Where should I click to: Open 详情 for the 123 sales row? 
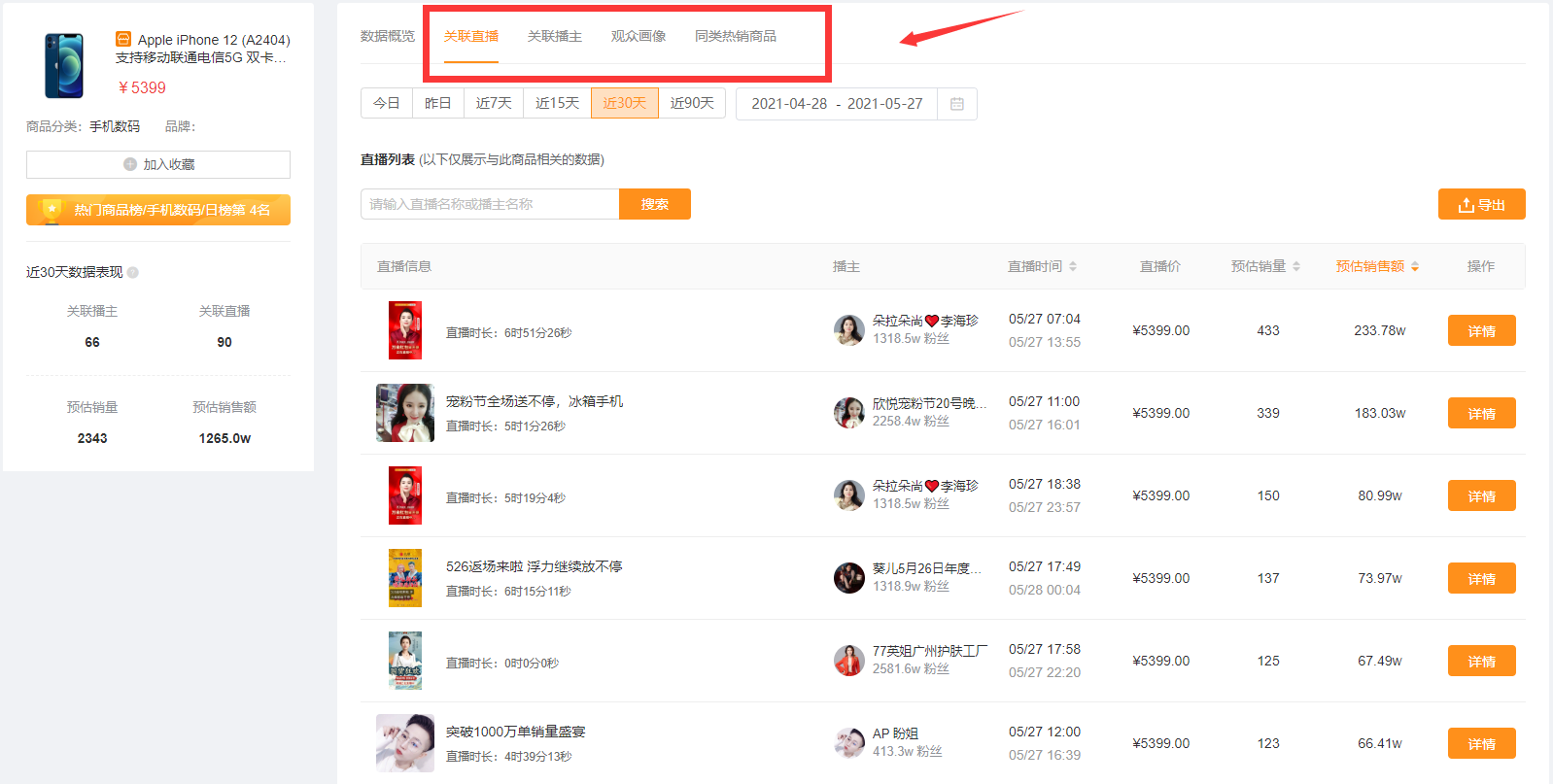pos(1482,743)
